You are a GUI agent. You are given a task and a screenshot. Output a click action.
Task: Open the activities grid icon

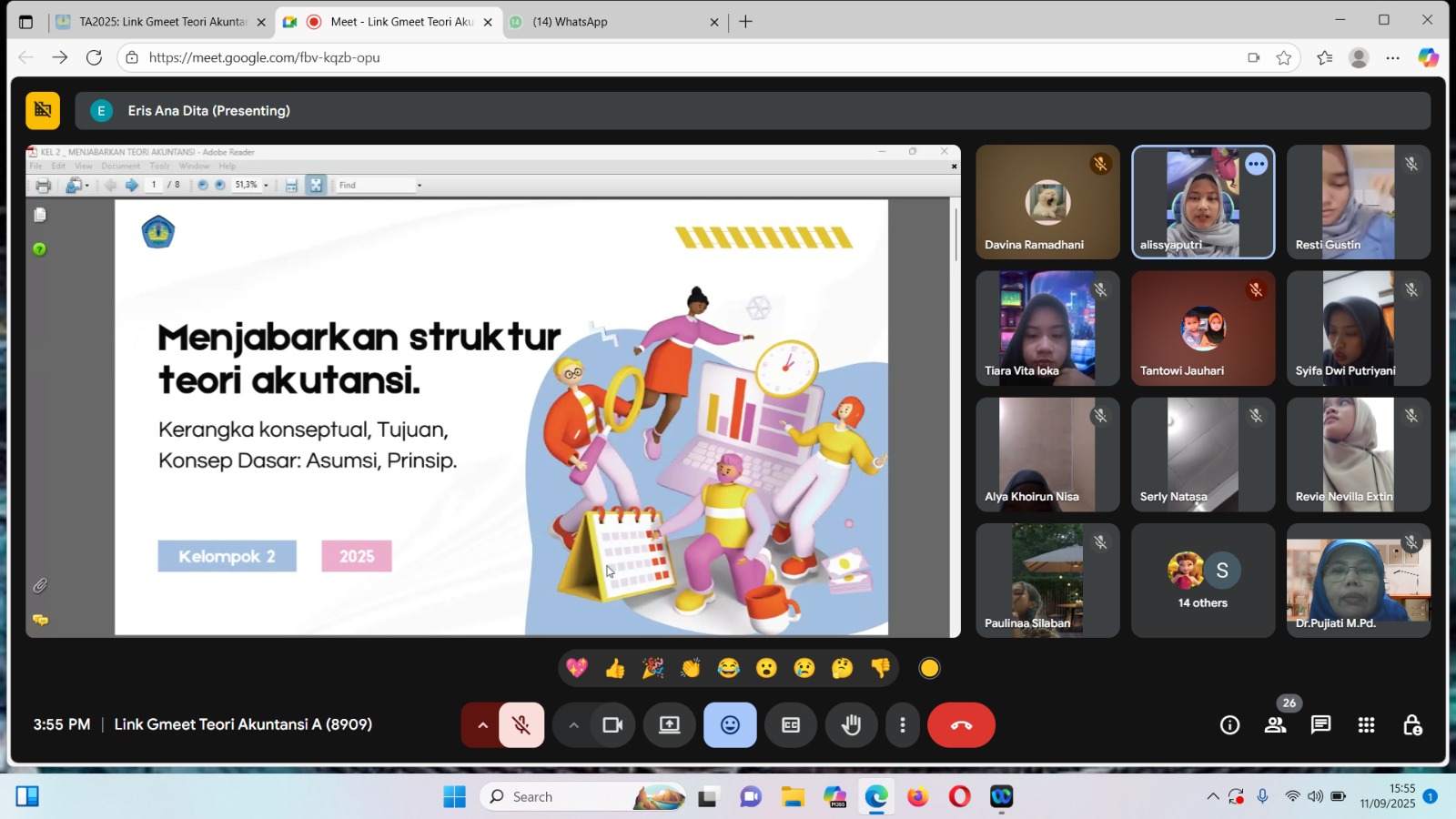pyautogui.click(x=1366, y=725)
